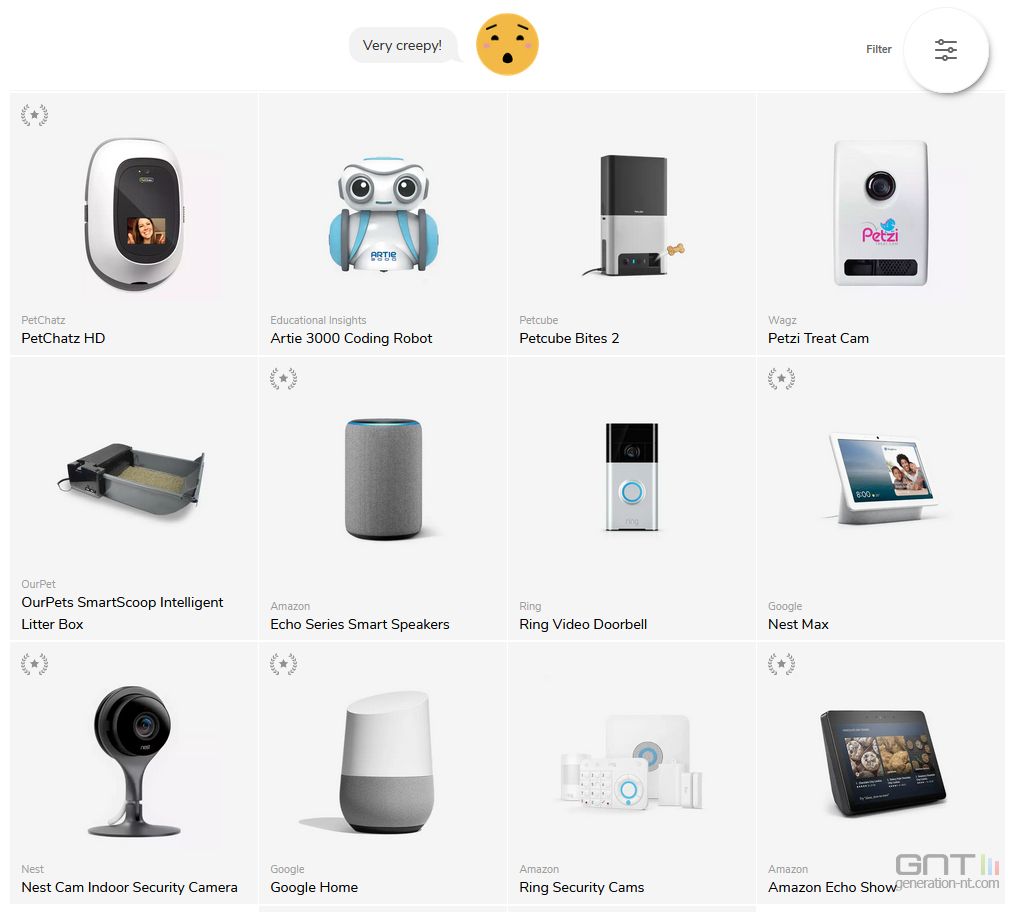Screen dimensions: 1017x912
Task: Open the Ring Security Cams title
Action: (x=582, y=887)
